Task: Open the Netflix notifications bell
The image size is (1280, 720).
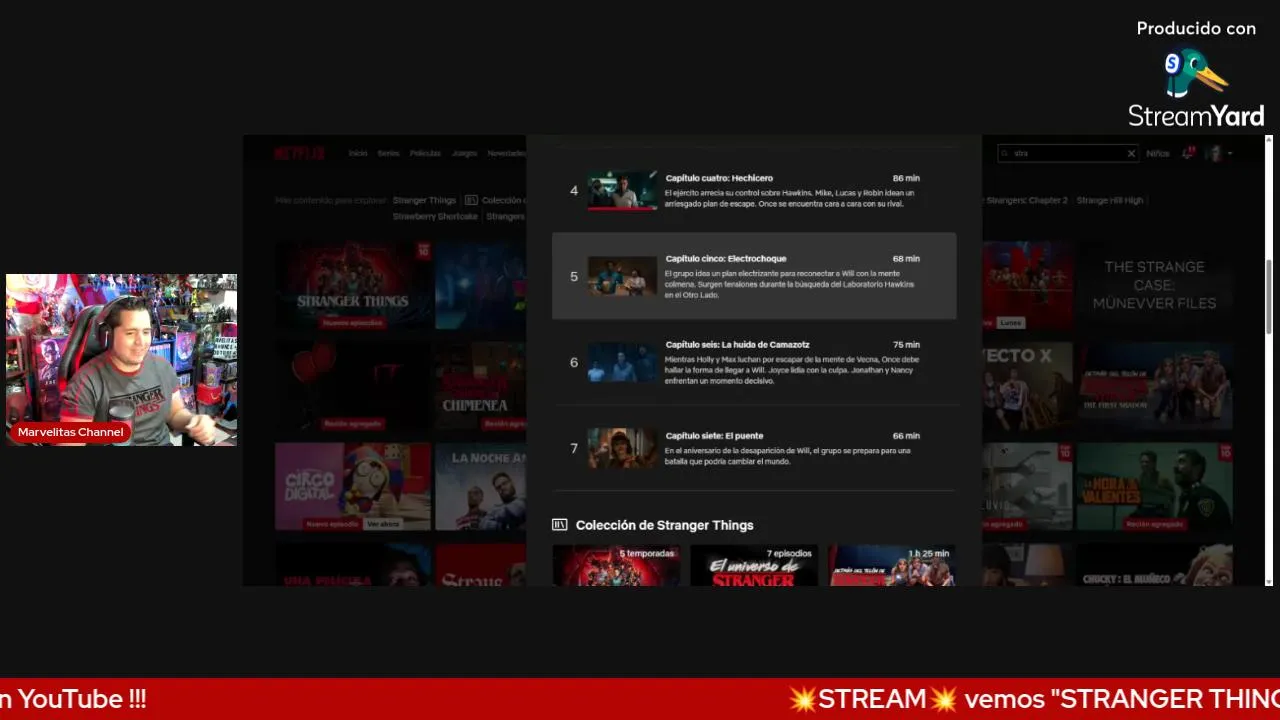Action: 1188,153
